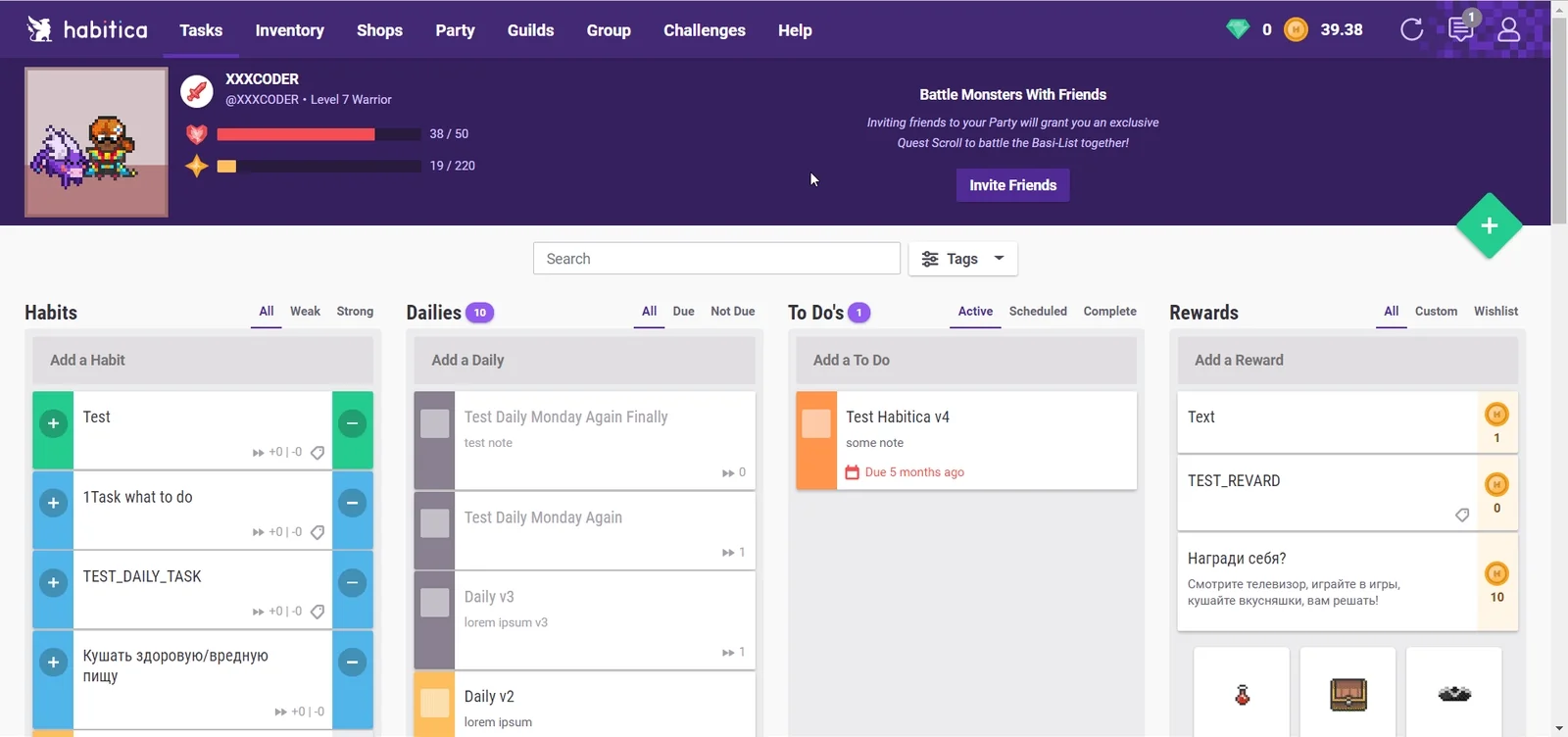Buy the Наградить себя reward for 10 gold
Screen dimensions: 1568x737
tap(1496, 582)
